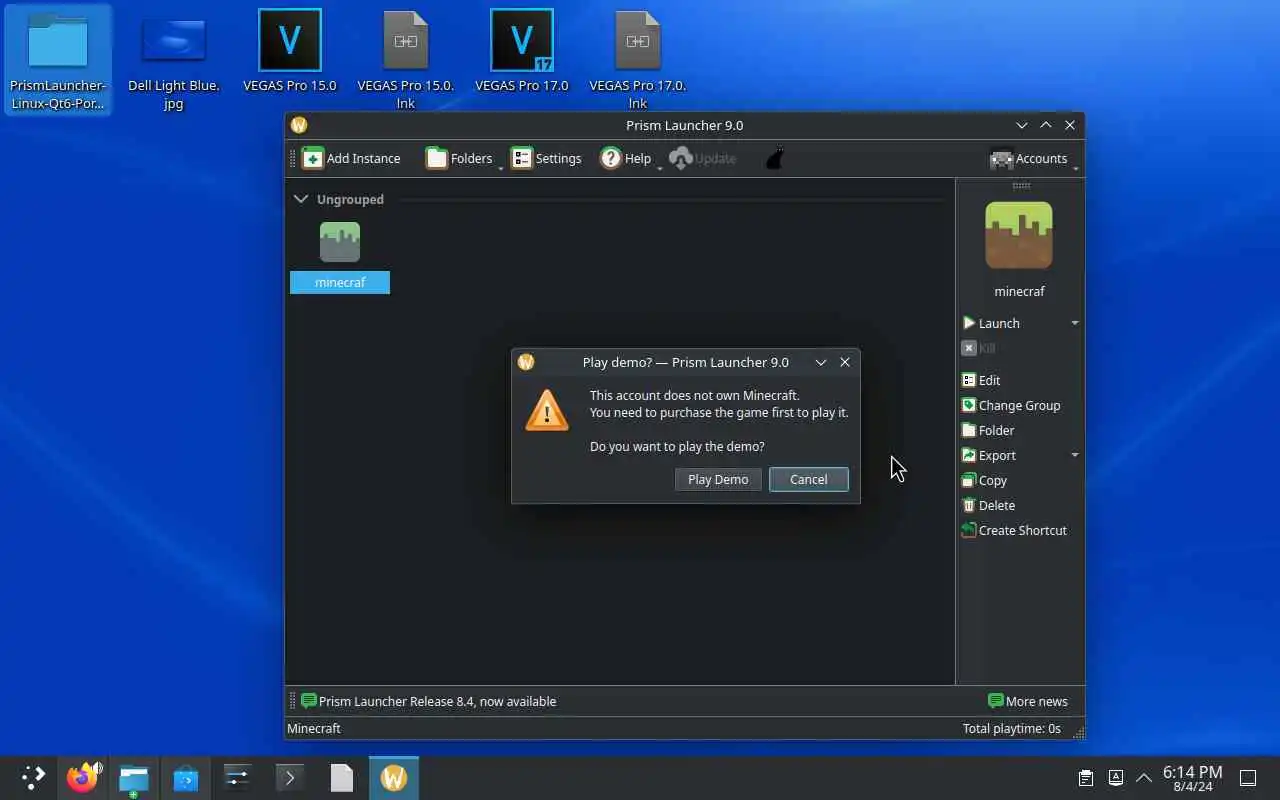This screenshot has height=800, width=1280.
Task: Open system settings sliders taskbar icon
Action: [x=238, y=778]
